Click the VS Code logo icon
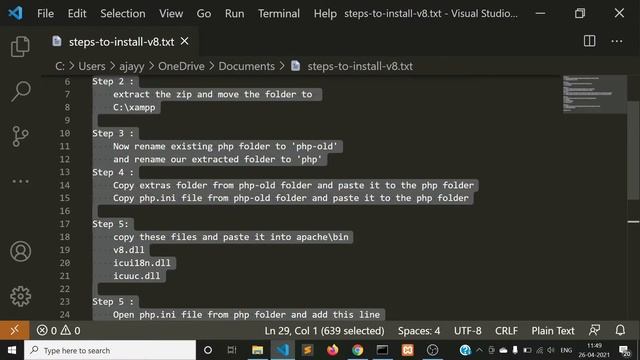Screen dimensions: 640x360 point(16,13)
